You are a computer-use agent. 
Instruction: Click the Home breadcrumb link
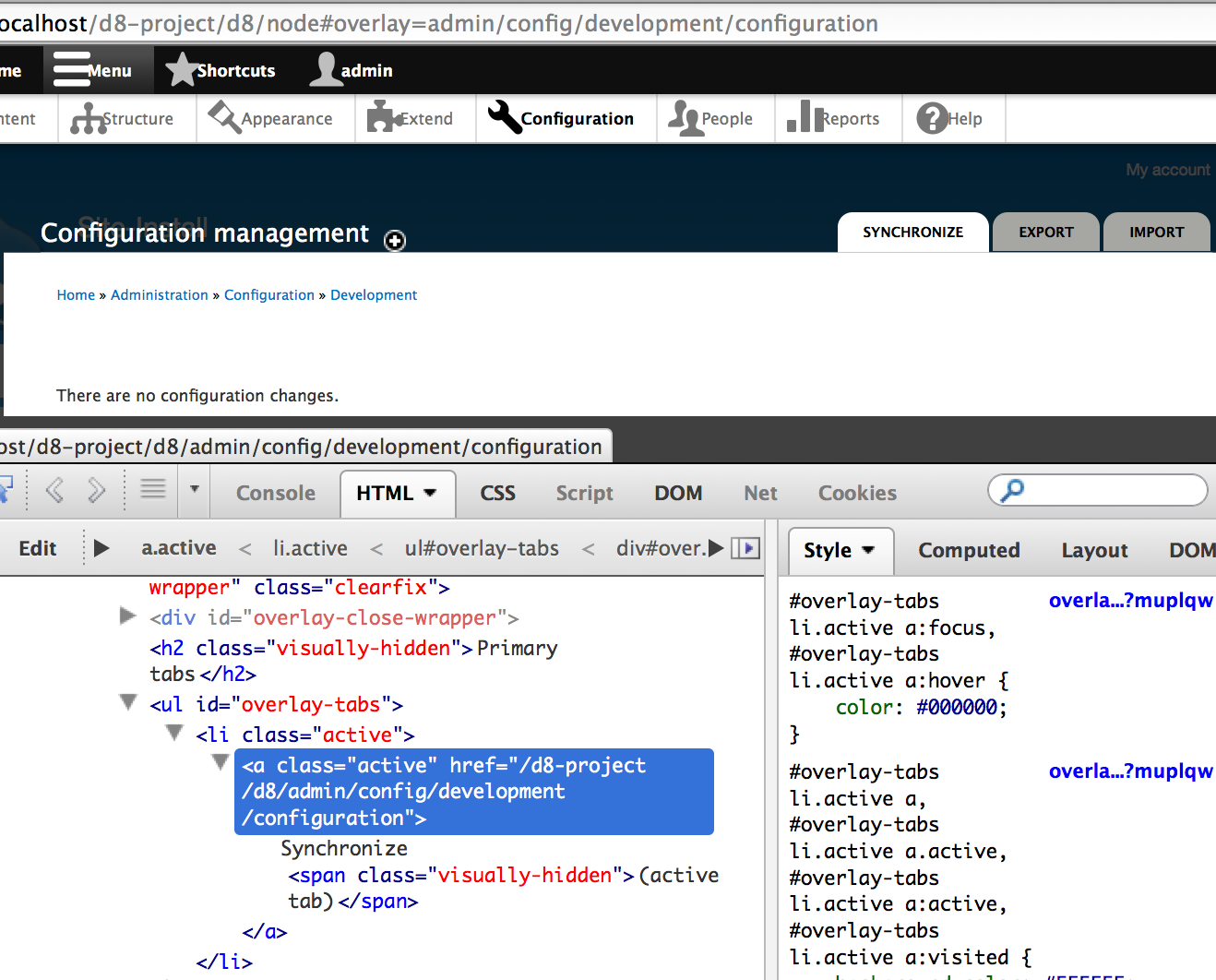pos(76,295)
